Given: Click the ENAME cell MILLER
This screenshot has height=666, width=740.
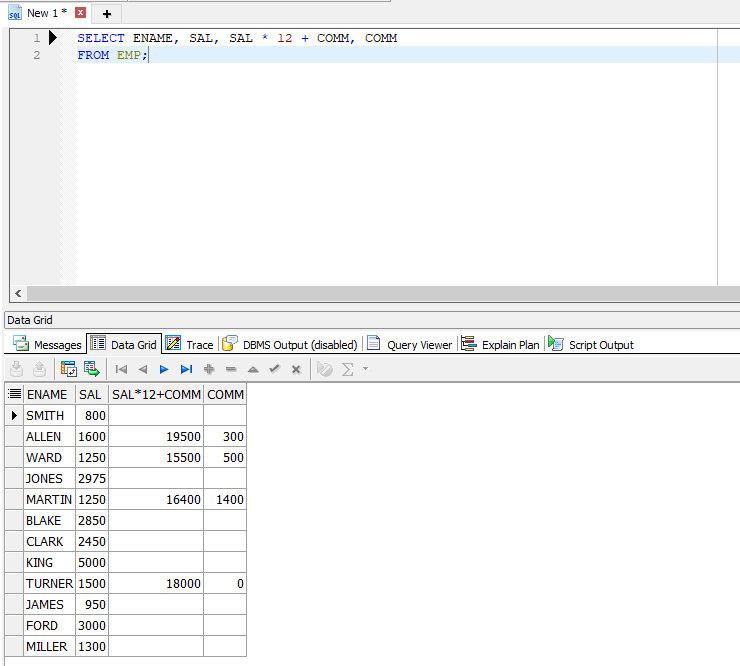Looking at the screenshot, I should coord(50,647).
